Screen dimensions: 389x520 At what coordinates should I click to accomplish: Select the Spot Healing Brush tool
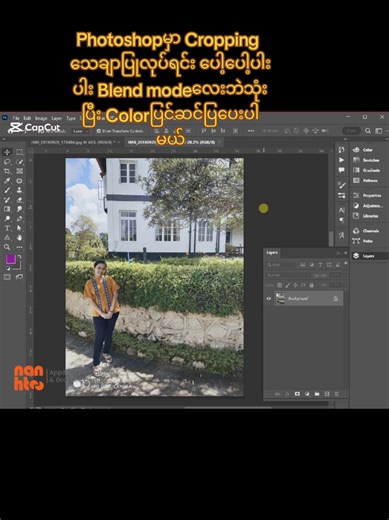point(19,181)
